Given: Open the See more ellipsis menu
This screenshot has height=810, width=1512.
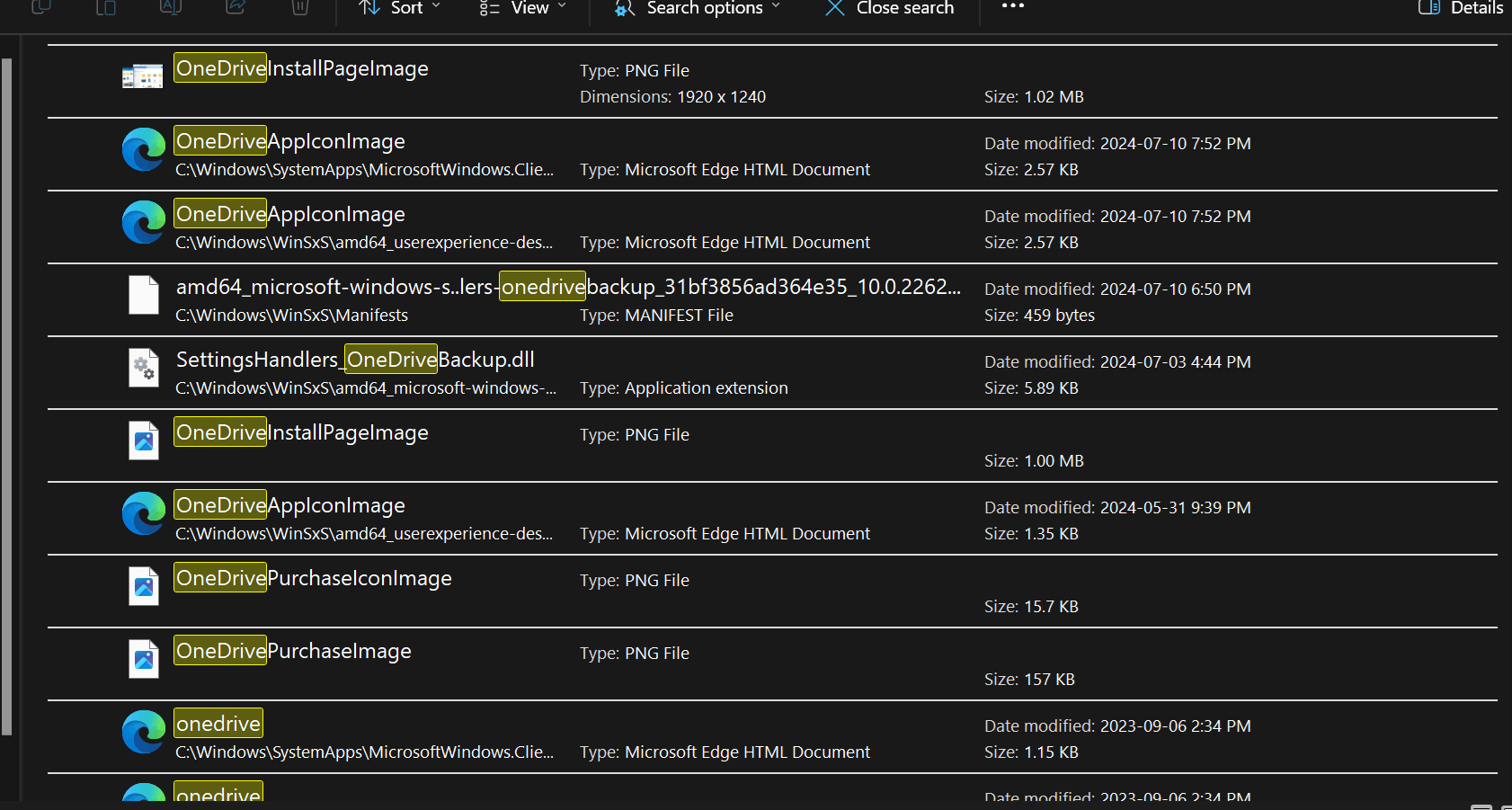Looking at the screenshot, I should (x=1013, y=6).
